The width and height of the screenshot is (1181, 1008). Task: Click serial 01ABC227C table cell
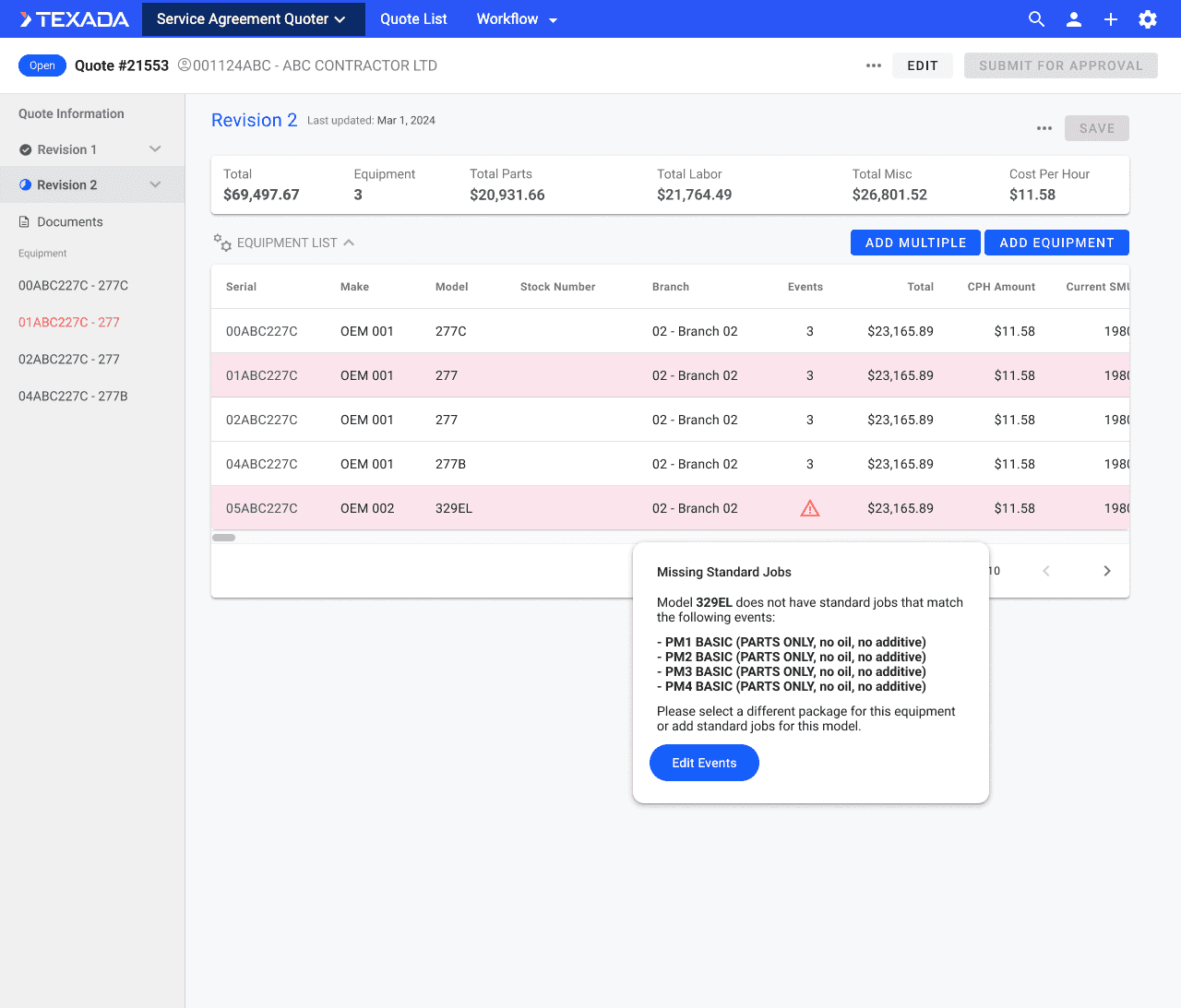pos(262,375)
